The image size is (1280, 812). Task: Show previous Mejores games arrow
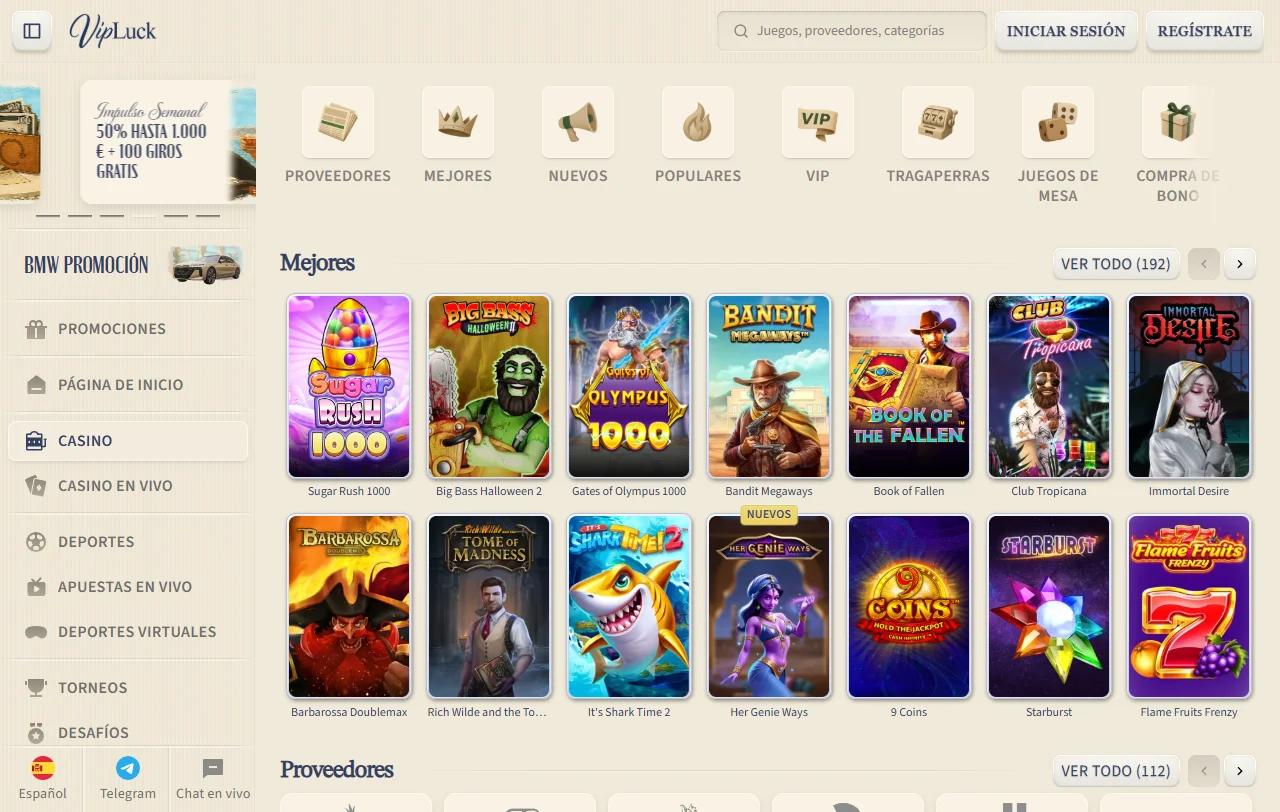coord(1204,264)
